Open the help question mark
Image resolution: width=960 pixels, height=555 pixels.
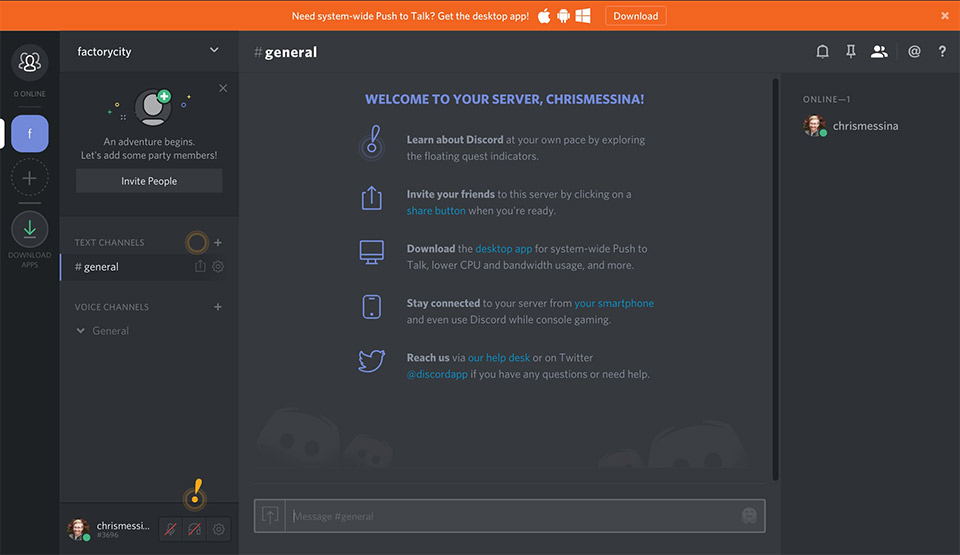[942, 51]
